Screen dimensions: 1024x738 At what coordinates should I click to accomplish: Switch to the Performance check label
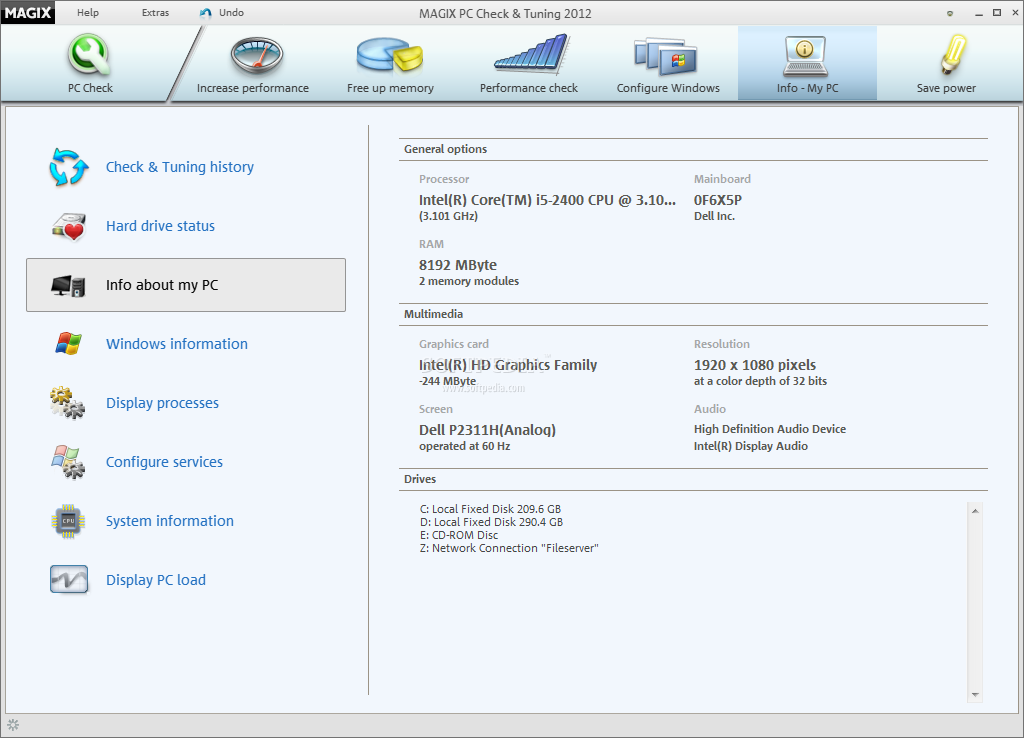(x=528, y=88)
